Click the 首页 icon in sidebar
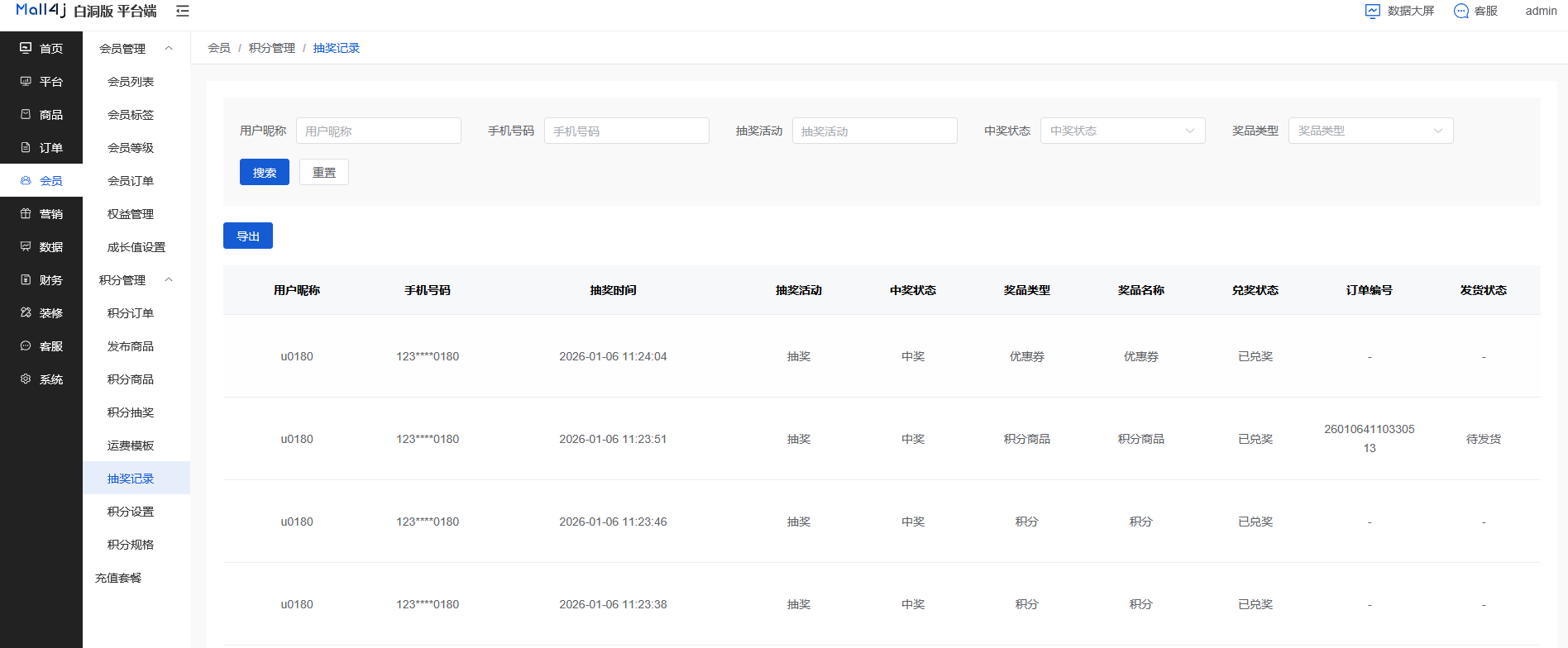This screenshot has height=648, width=1568. 26,48
